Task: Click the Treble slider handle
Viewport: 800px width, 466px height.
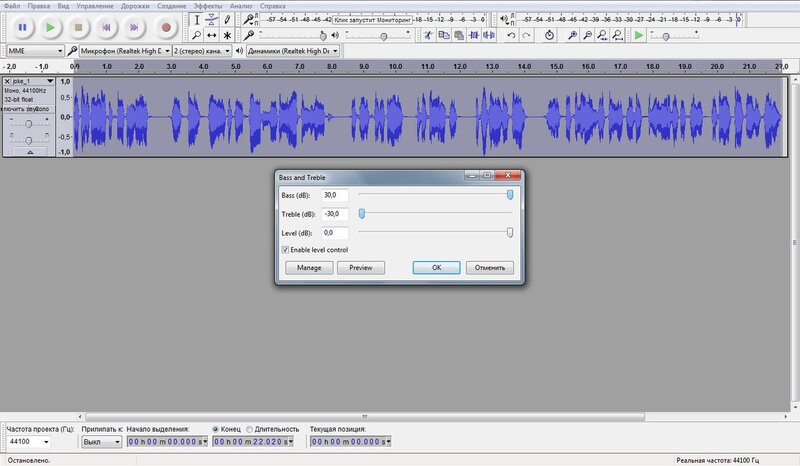Action: pos(362,213)
